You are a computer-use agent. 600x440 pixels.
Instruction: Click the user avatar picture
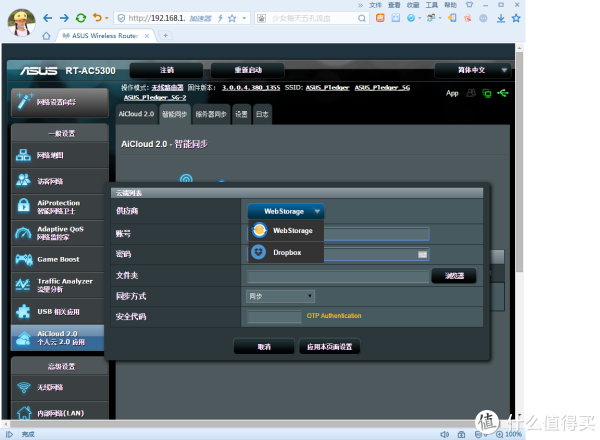(21, 23)
